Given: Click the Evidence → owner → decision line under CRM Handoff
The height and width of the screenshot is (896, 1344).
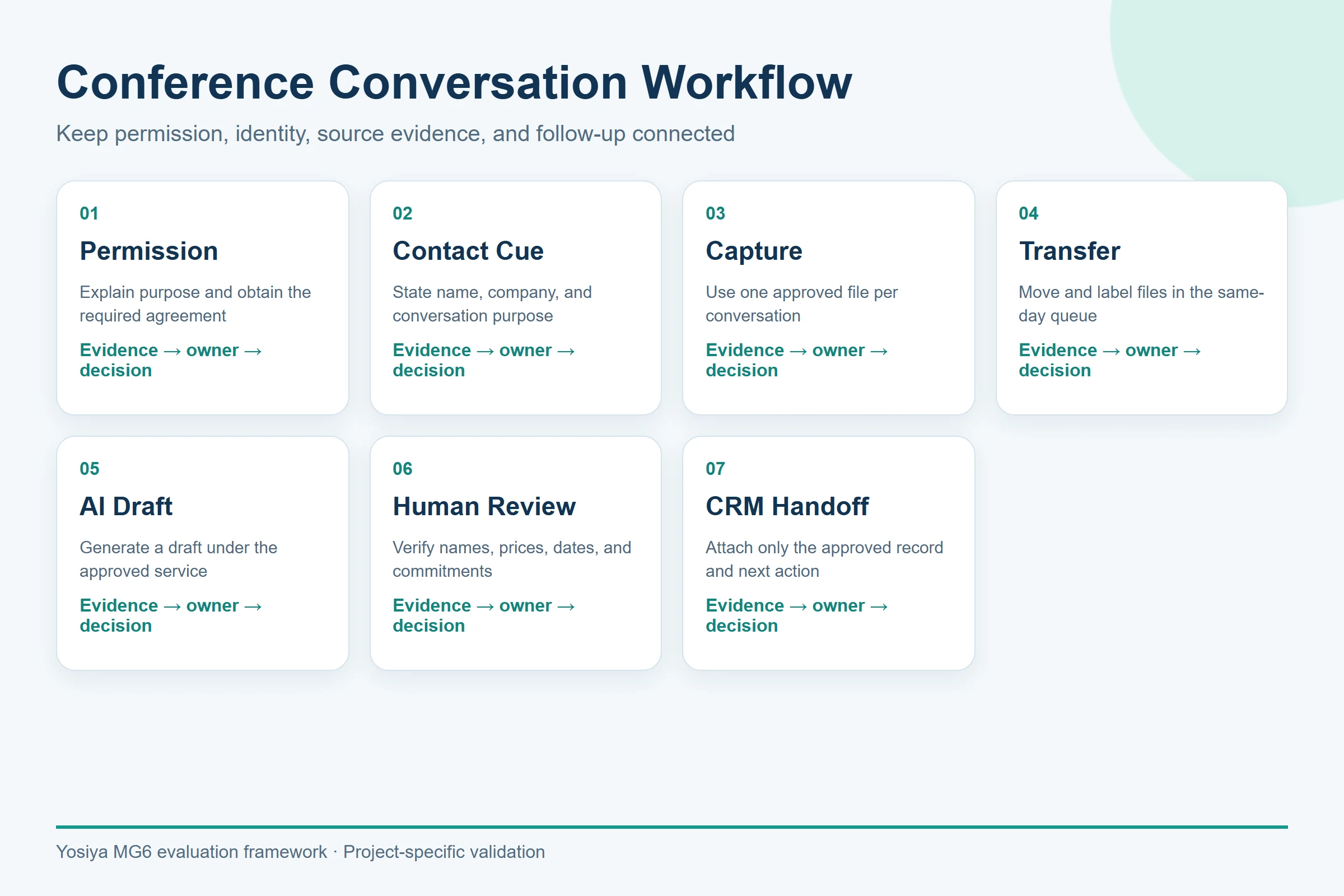Looking at the screenshot, I should [x=797, y=615].
